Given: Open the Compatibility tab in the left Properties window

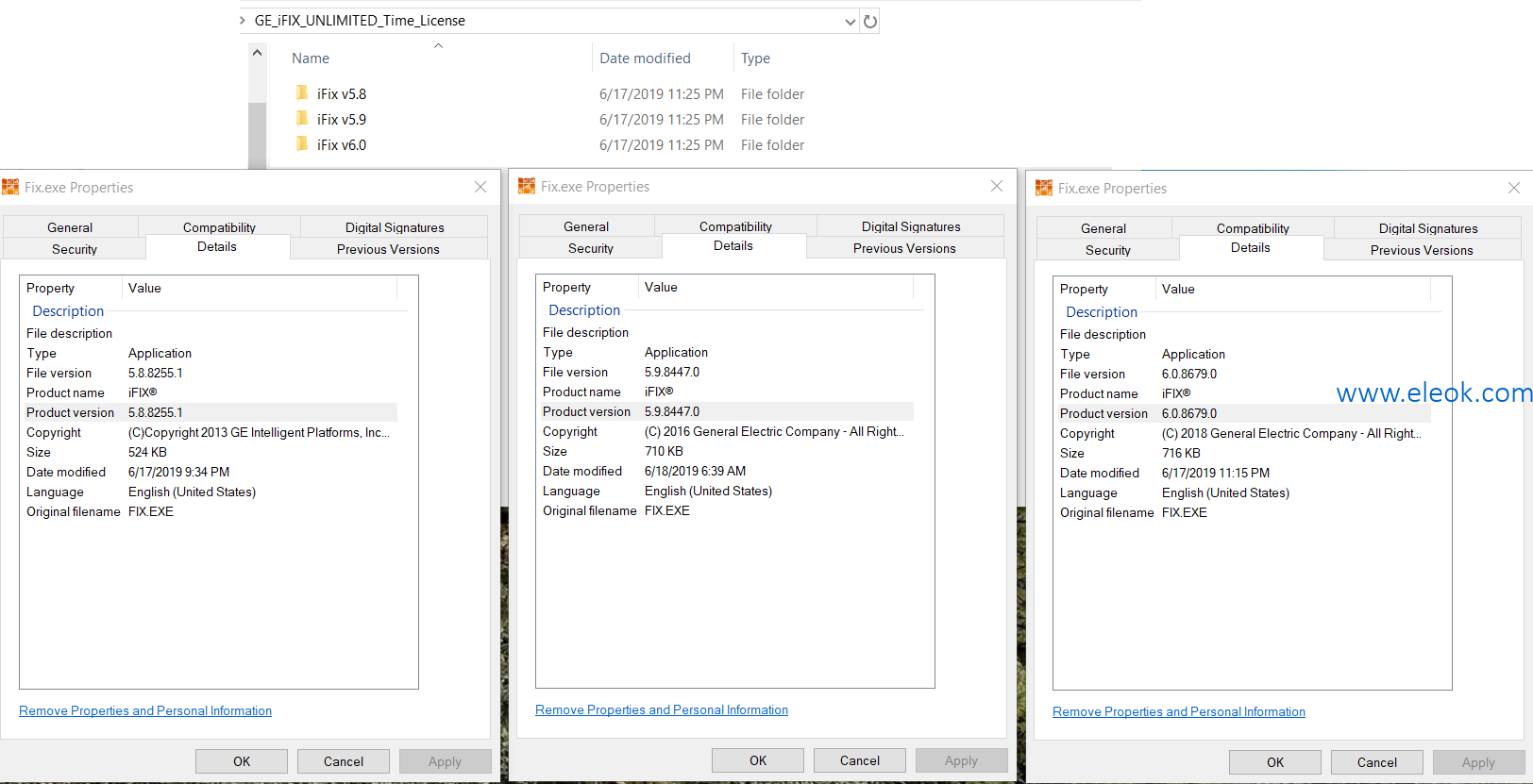Looking at the screenshot, I should (219, 227).
